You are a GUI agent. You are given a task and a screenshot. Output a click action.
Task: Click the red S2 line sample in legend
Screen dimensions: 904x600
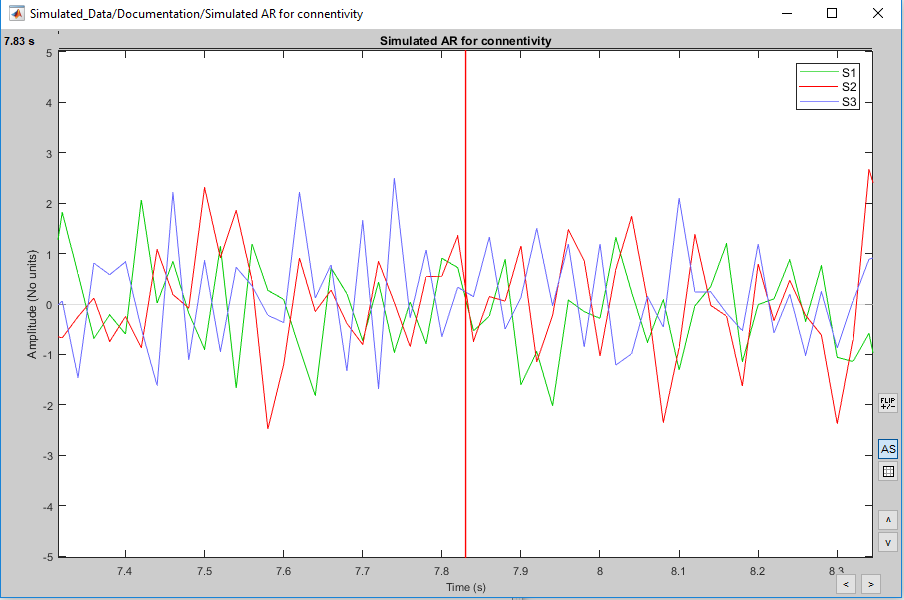click(x=816, y=87)
